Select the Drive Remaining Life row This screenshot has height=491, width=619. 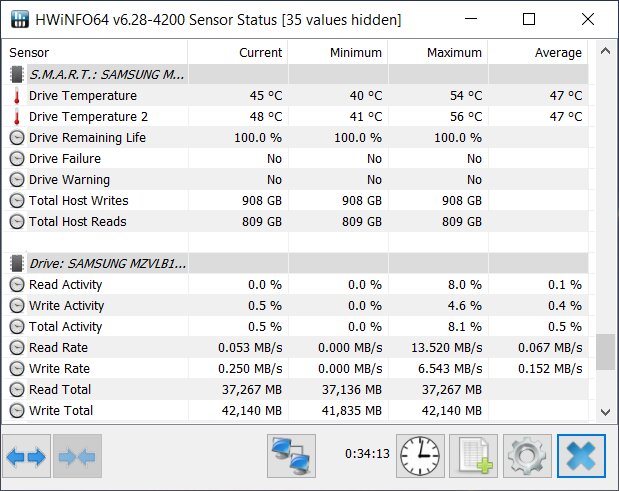(296, 137)
